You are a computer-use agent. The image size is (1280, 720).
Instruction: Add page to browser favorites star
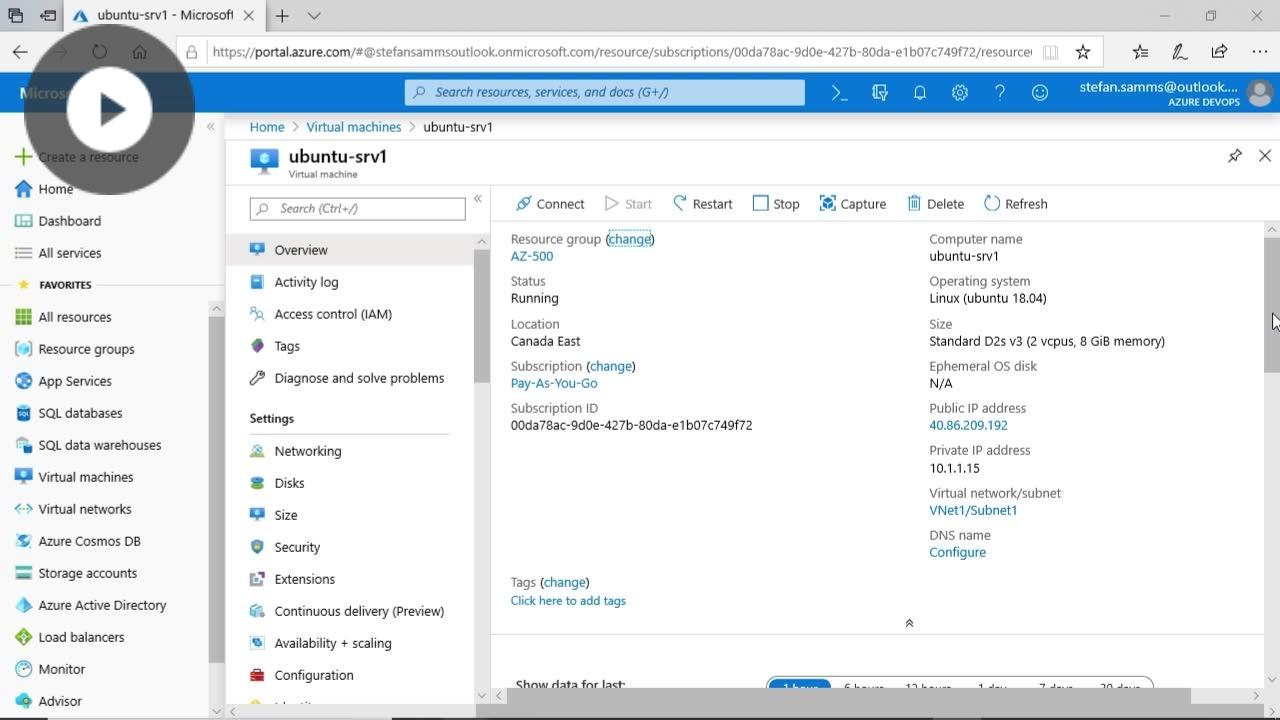coord(1083,52)
